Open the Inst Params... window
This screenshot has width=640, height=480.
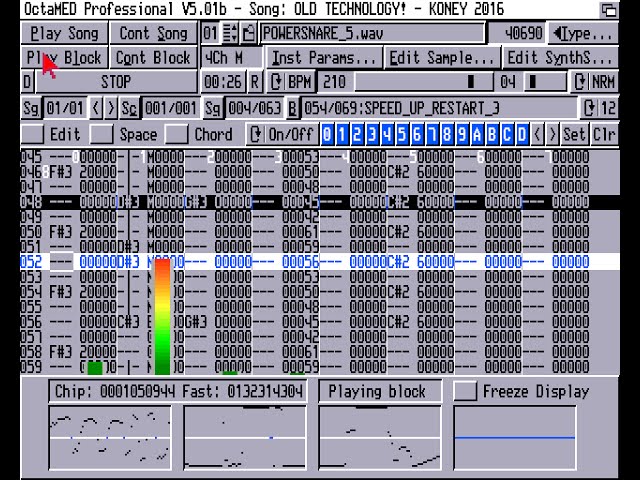click(x=324, y=58)
